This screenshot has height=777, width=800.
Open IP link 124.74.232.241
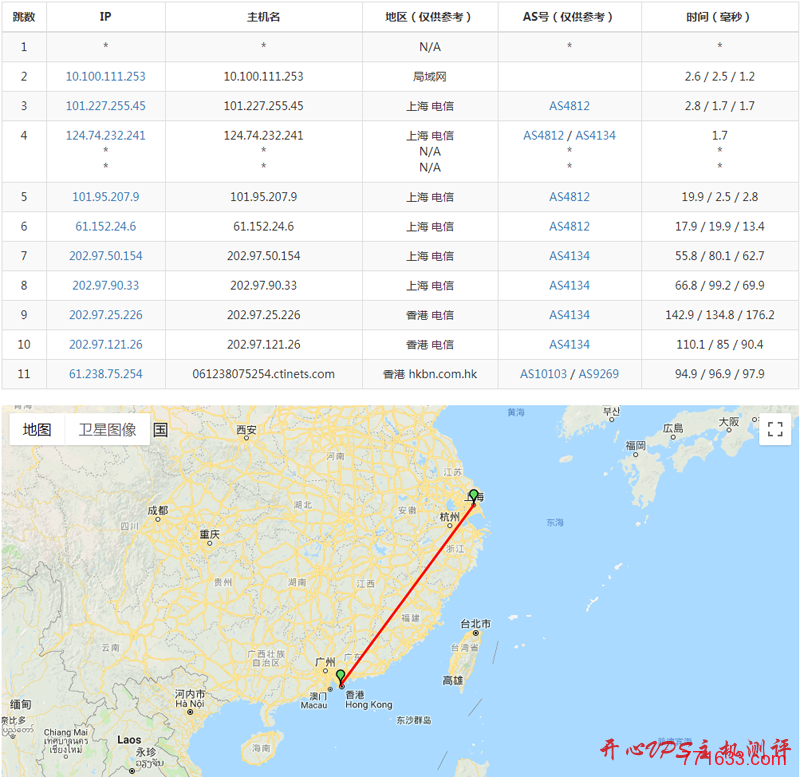pyautogui.click(x=106, y=136)
